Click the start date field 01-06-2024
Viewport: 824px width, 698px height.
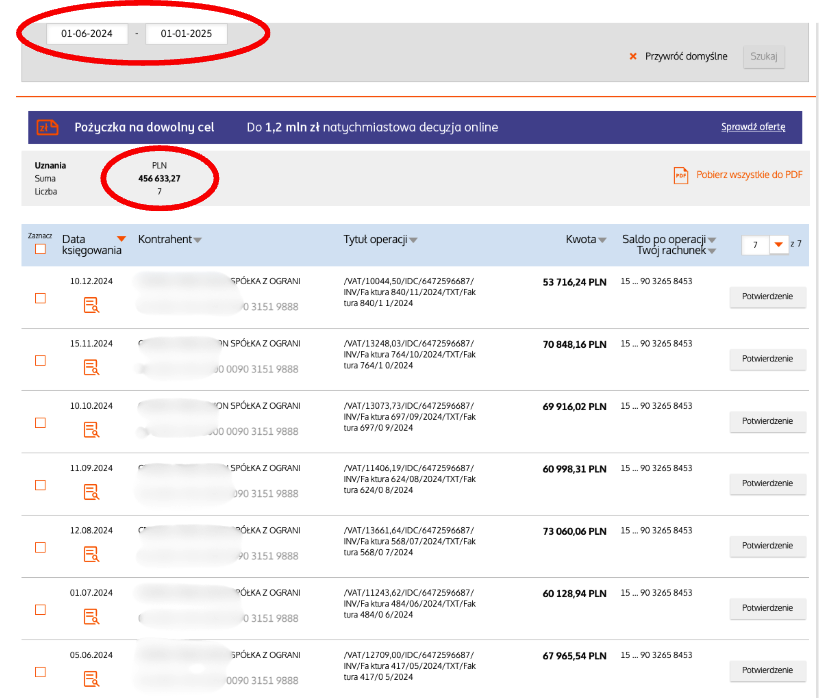[x=87, y=34]
